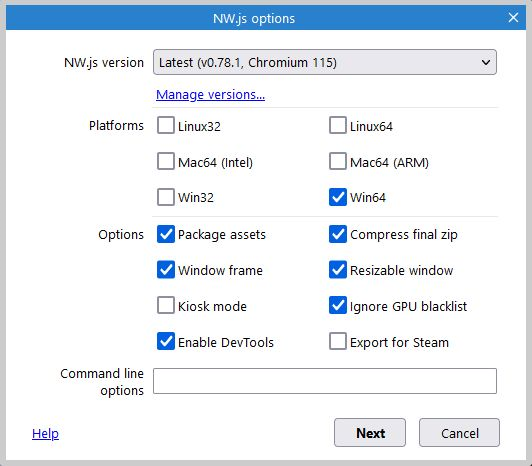The height and width of the screenshot is (466, 532).
Task: Turn off Compress final zip
Action: point(338,234)
